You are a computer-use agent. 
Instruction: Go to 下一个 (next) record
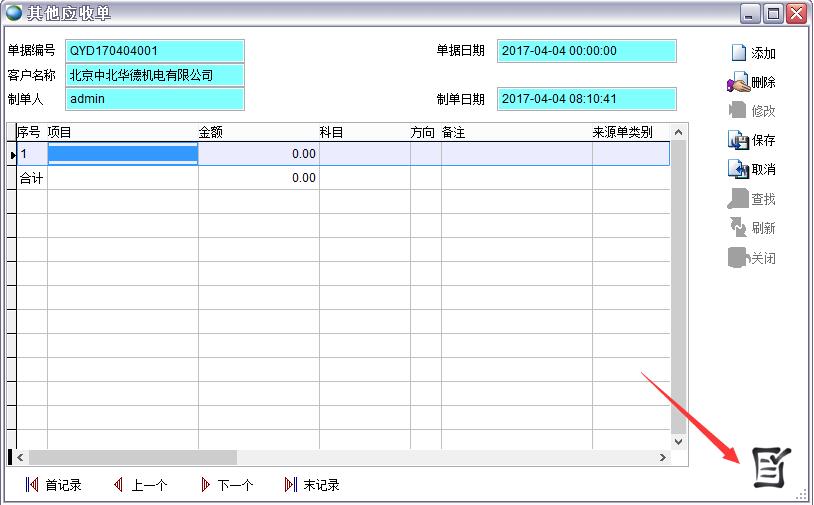tap(206, 485)
